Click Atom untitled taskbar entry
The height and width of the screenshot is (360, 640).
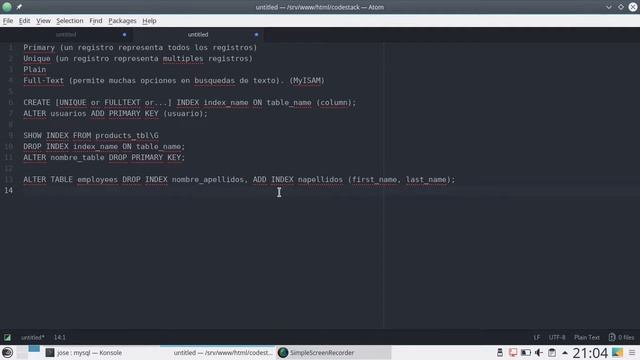click(218, 353)
